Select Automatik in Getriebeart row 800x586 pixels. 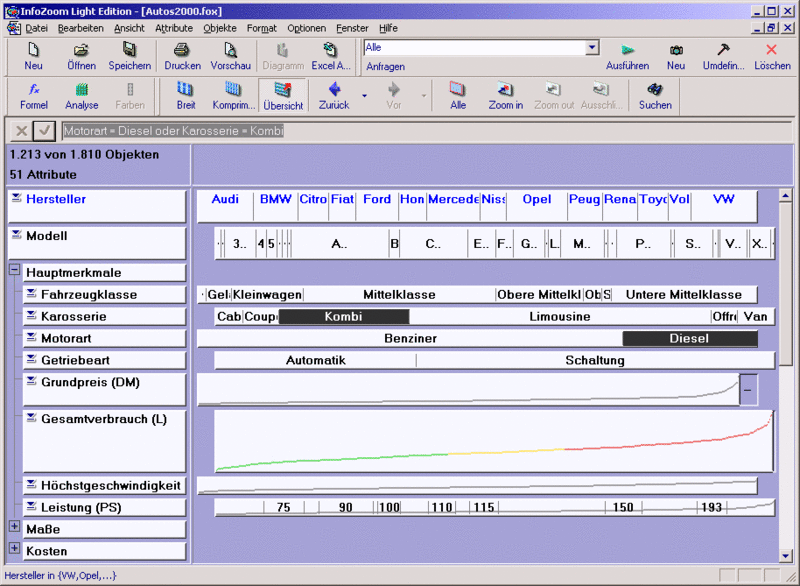[315, 361]
